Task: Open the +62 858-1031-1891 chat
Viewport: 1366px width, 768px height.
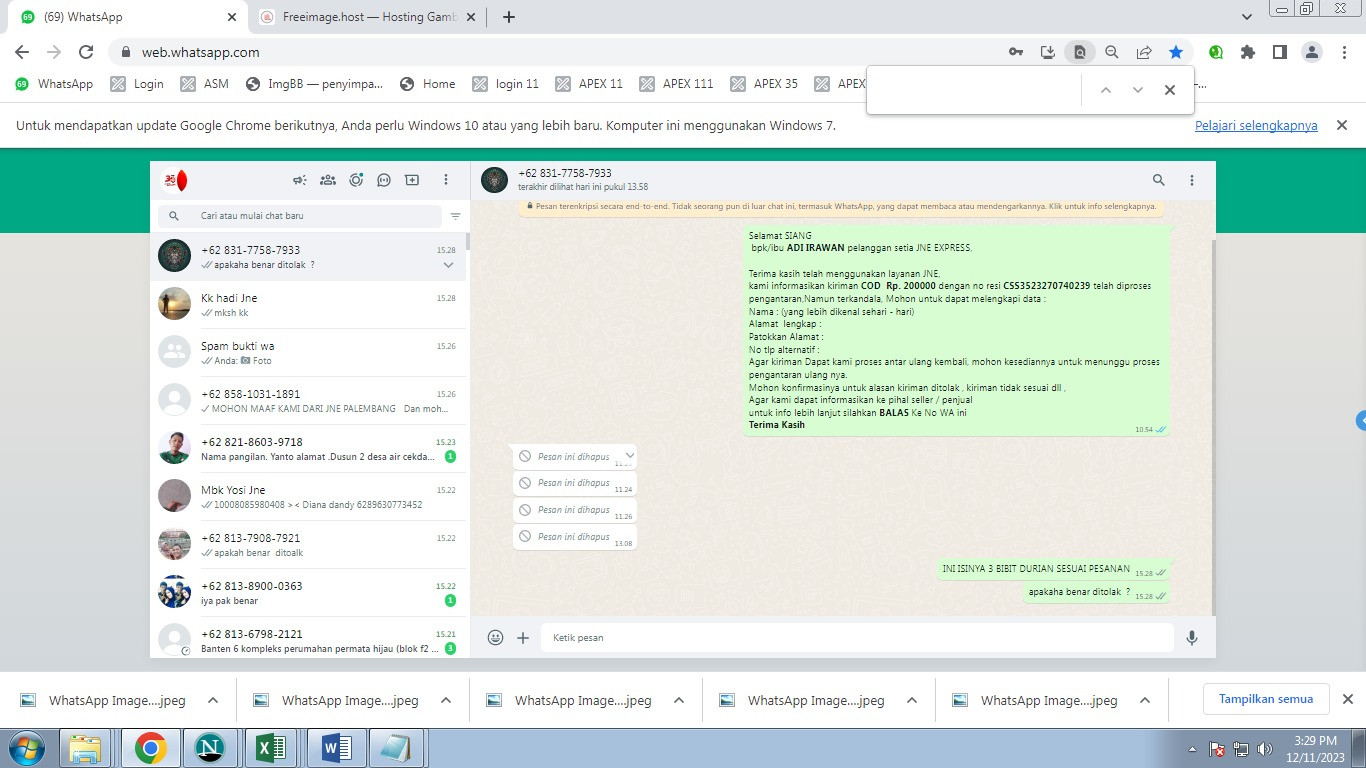Action: [x=308, y=401]
